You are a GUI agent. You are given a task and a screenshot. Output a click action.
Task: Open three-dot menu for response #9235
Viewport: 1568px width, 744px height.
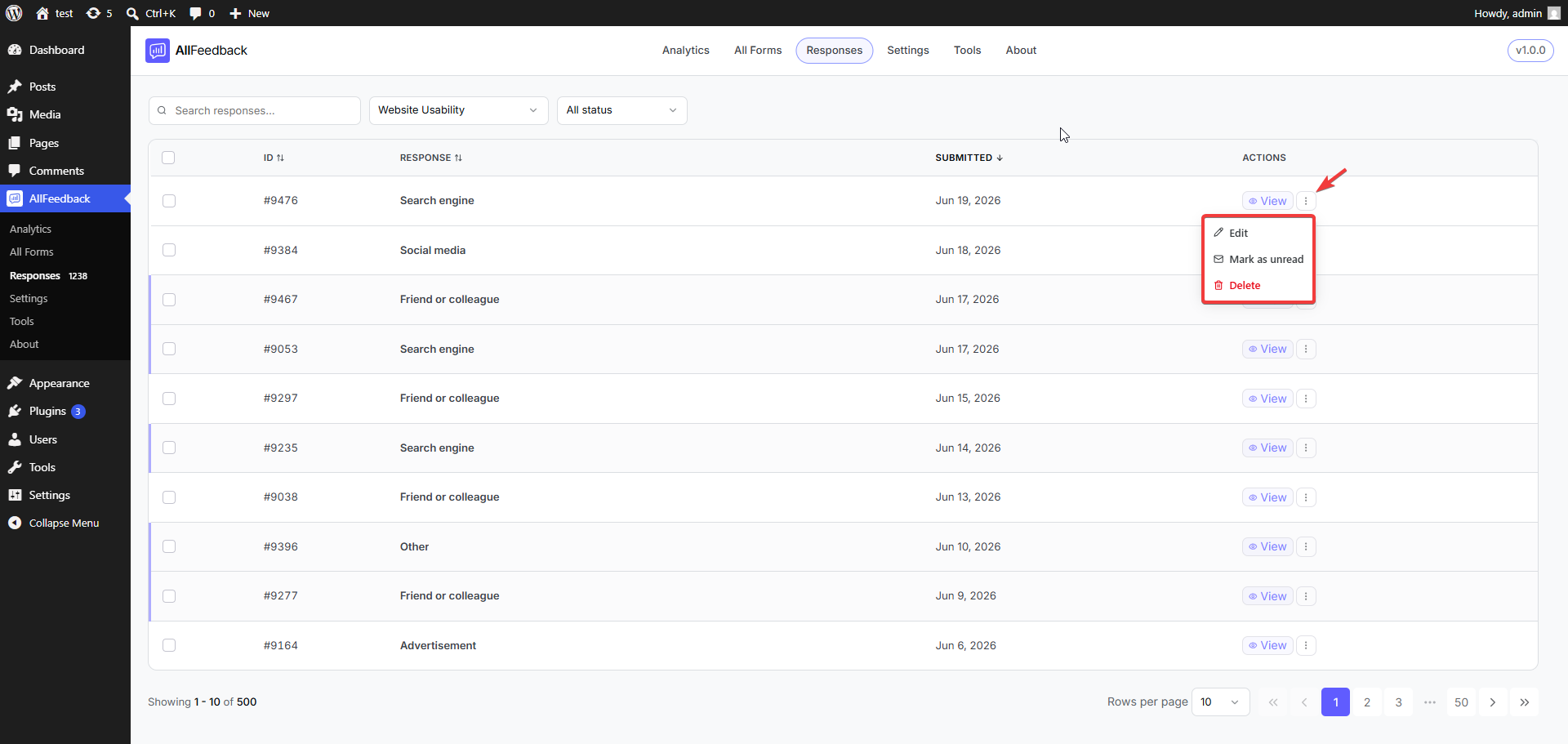click(x=1306, y=448)
